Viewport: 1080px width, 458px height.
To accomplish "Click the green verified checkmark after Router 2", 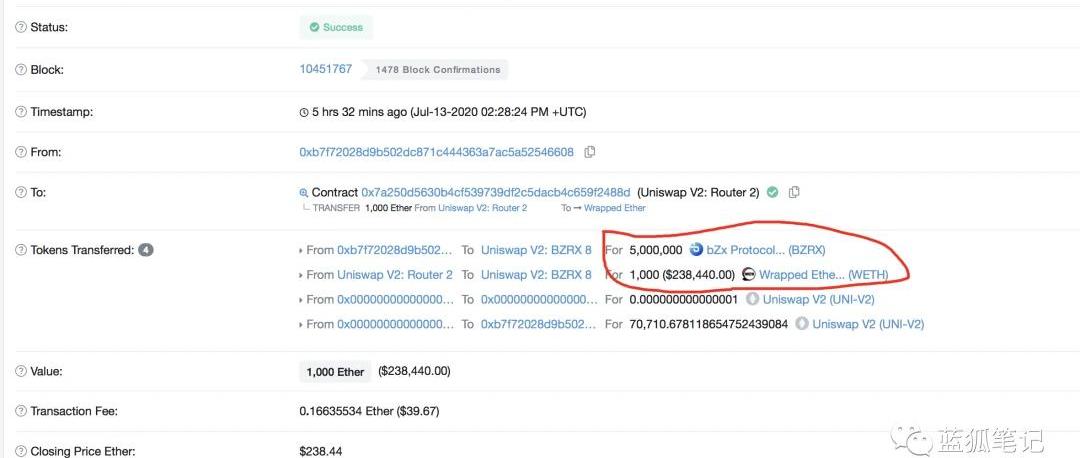I will tap(772, 192).
